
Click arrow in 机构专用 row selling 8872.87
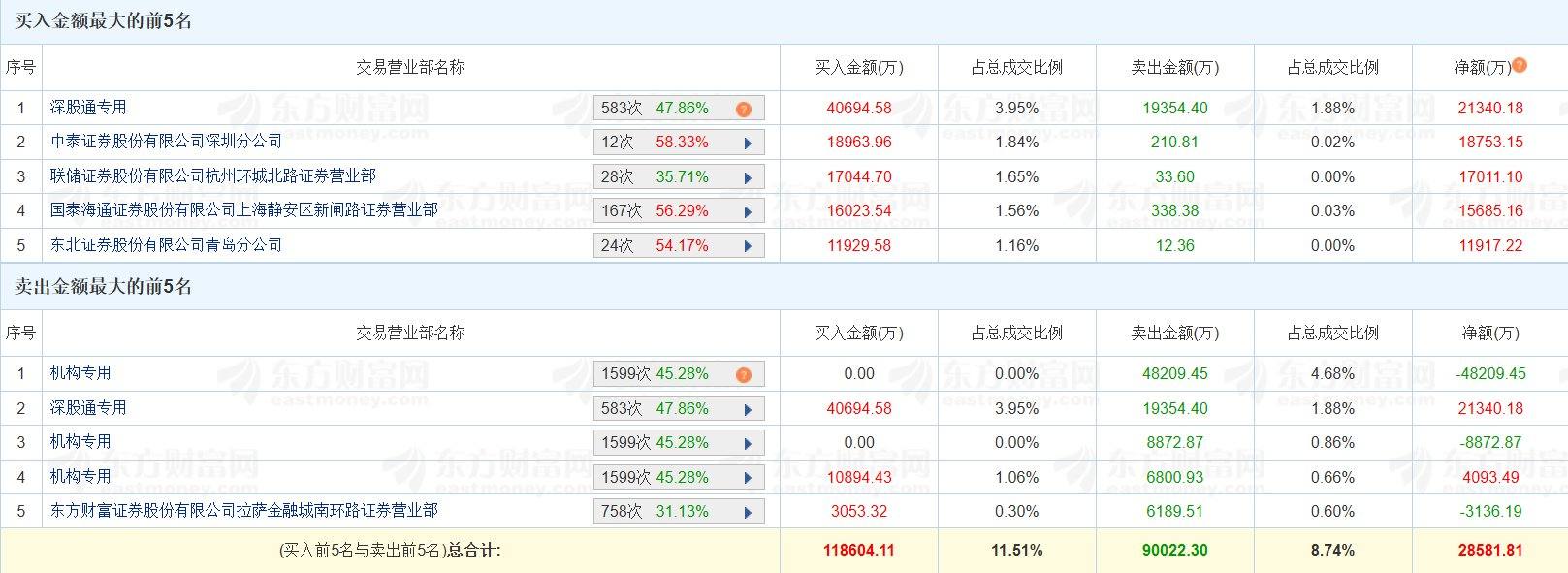(x=748, y=443)
